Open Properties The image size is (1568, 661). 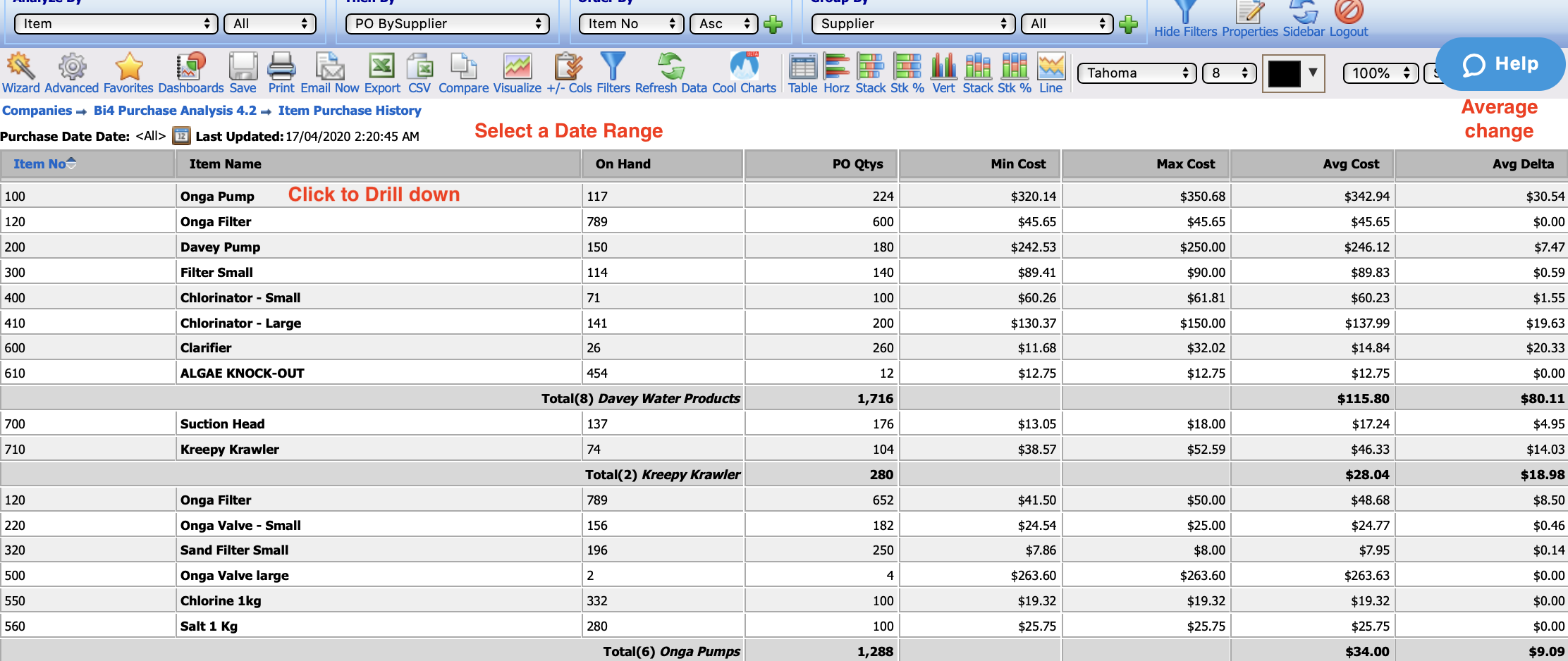tap(1249, 20)
